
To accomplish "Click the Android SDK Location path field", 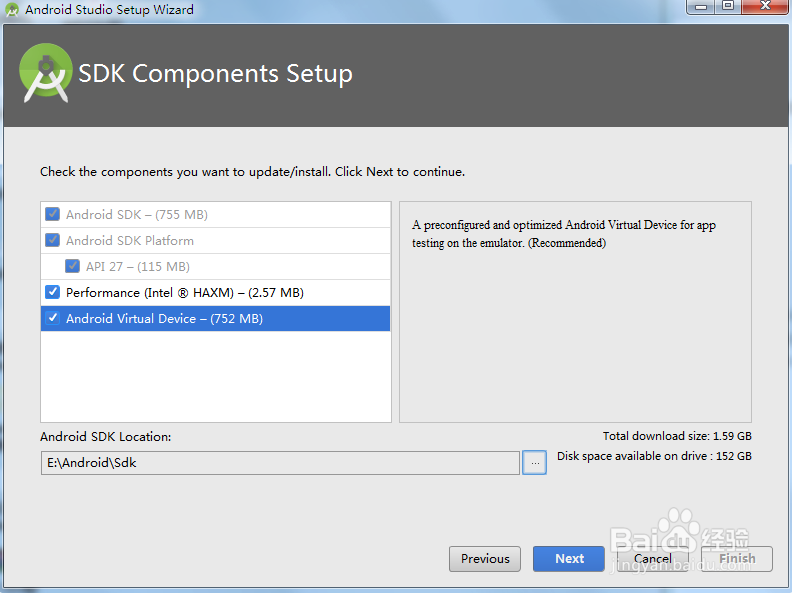I will point(280,463).
